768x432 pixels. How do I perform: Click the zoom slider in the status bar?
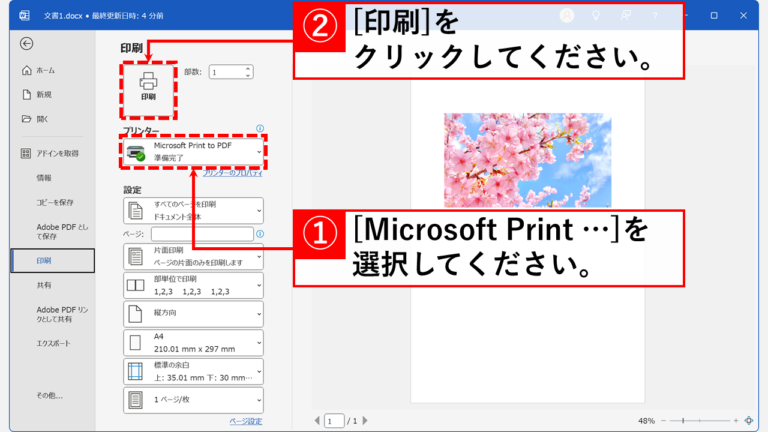coord(699,421)
